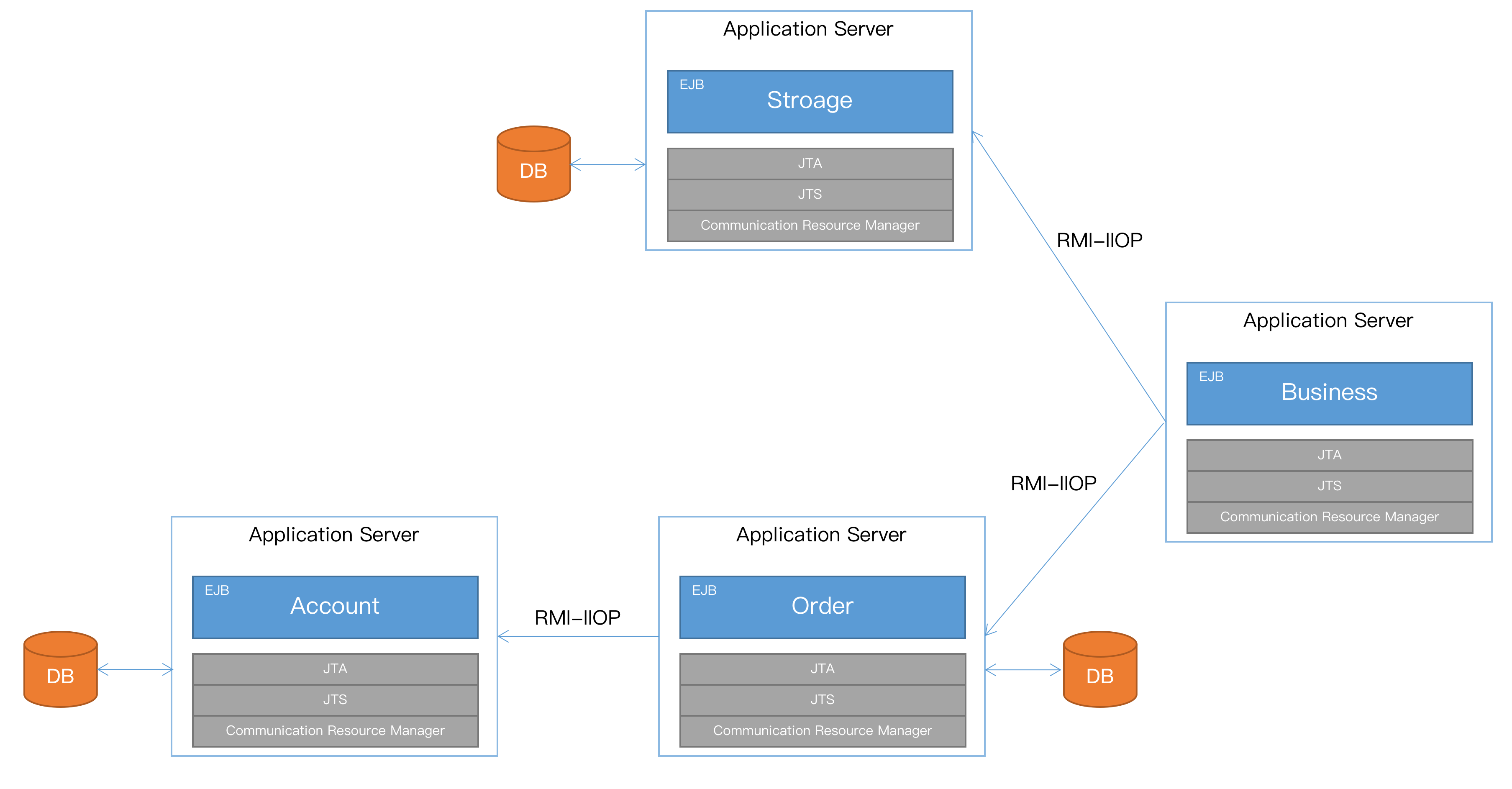Select the Business EJB box
Image resolution: width=1512 pixels, height=789 pixels.
click(1330, 393)
